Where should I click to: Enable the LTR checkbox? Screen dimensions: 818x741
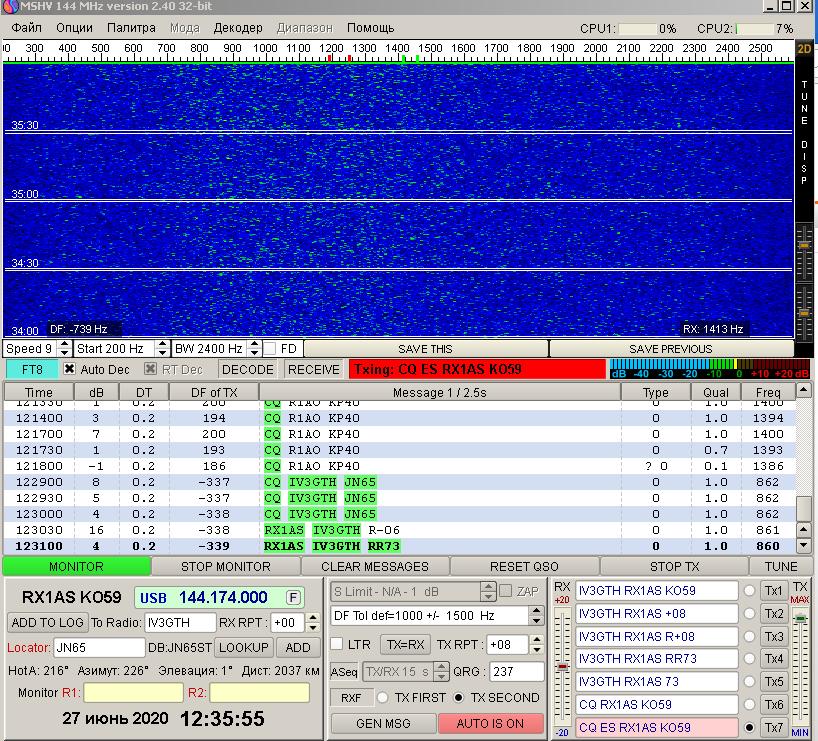point(337,644)
